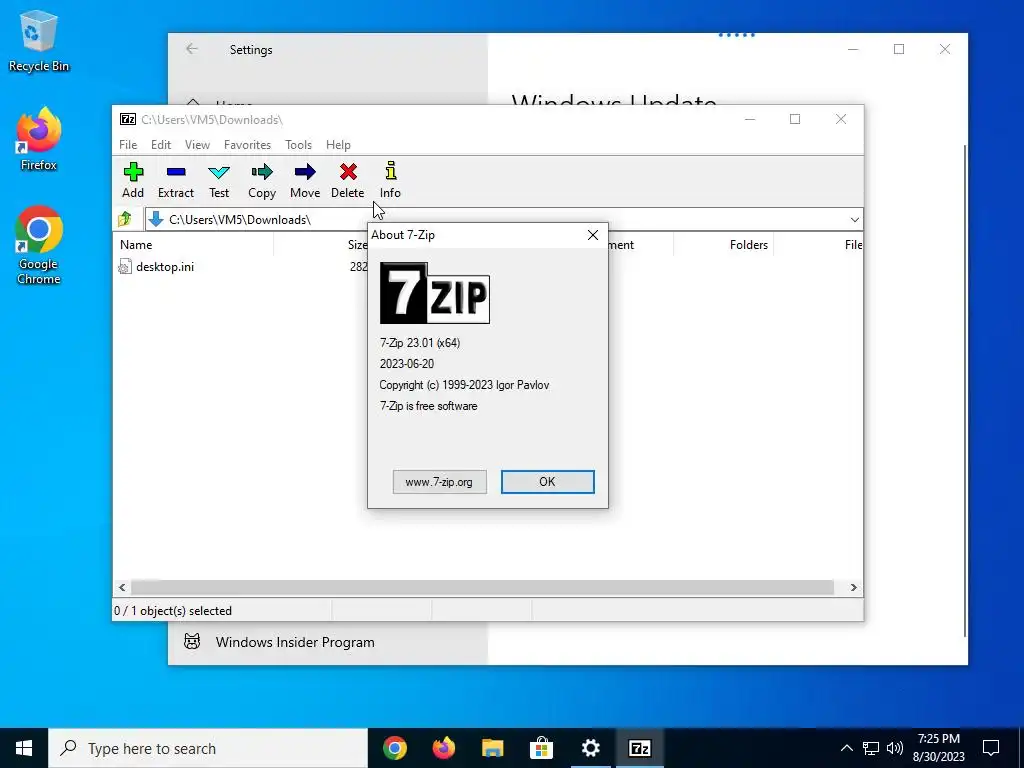Open File Explorer from the taskbar
The image size is (1024, 768).
pyautogui.click(x=493, y=748)
